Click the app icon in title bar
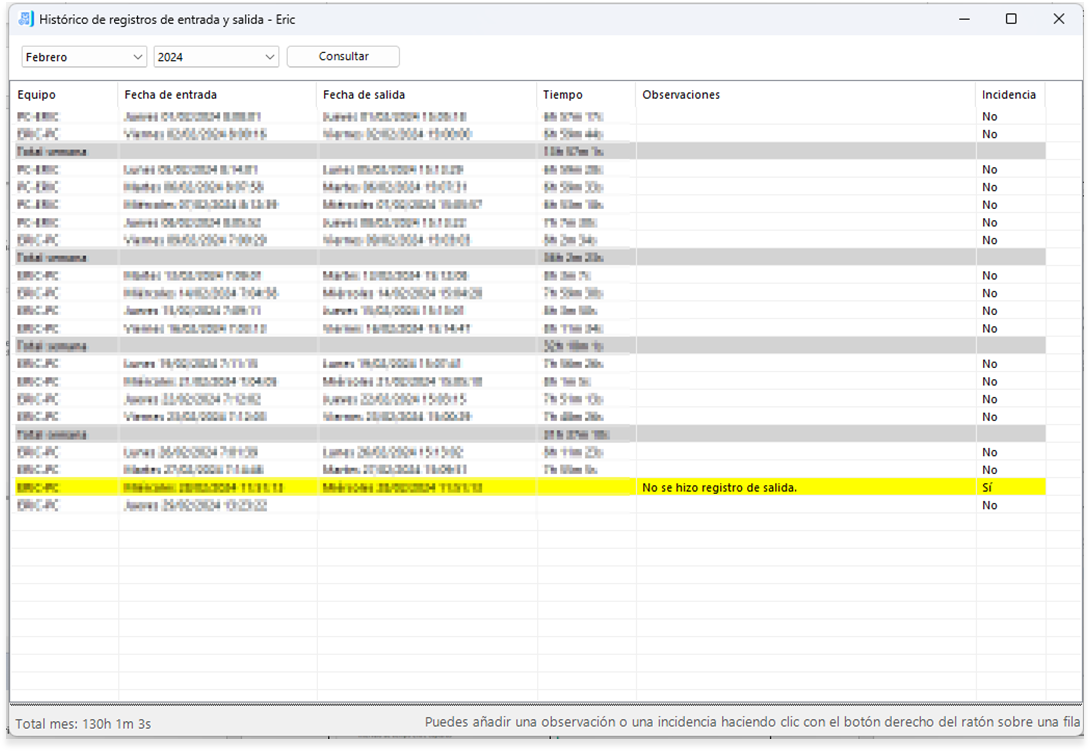1090x751 pixels. click(x=26, y=19)
